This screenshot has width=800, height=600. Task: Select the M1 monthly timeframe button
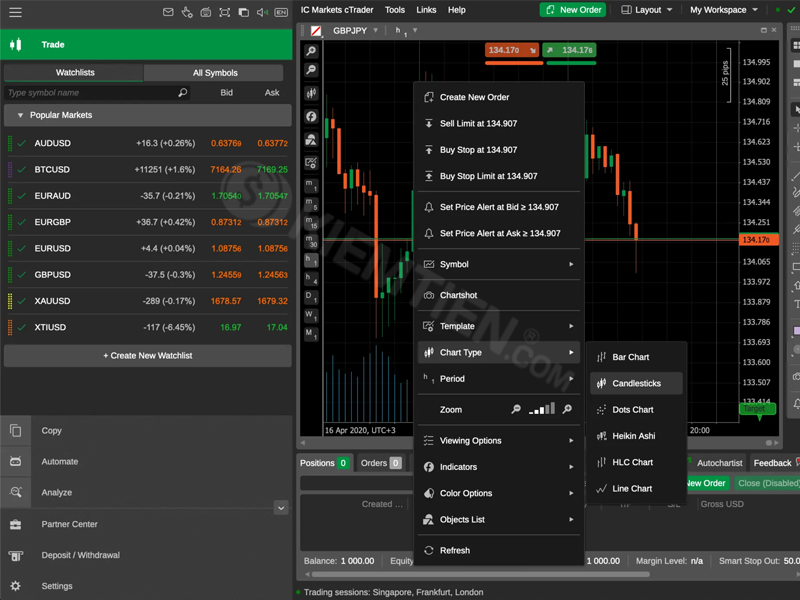311,334
